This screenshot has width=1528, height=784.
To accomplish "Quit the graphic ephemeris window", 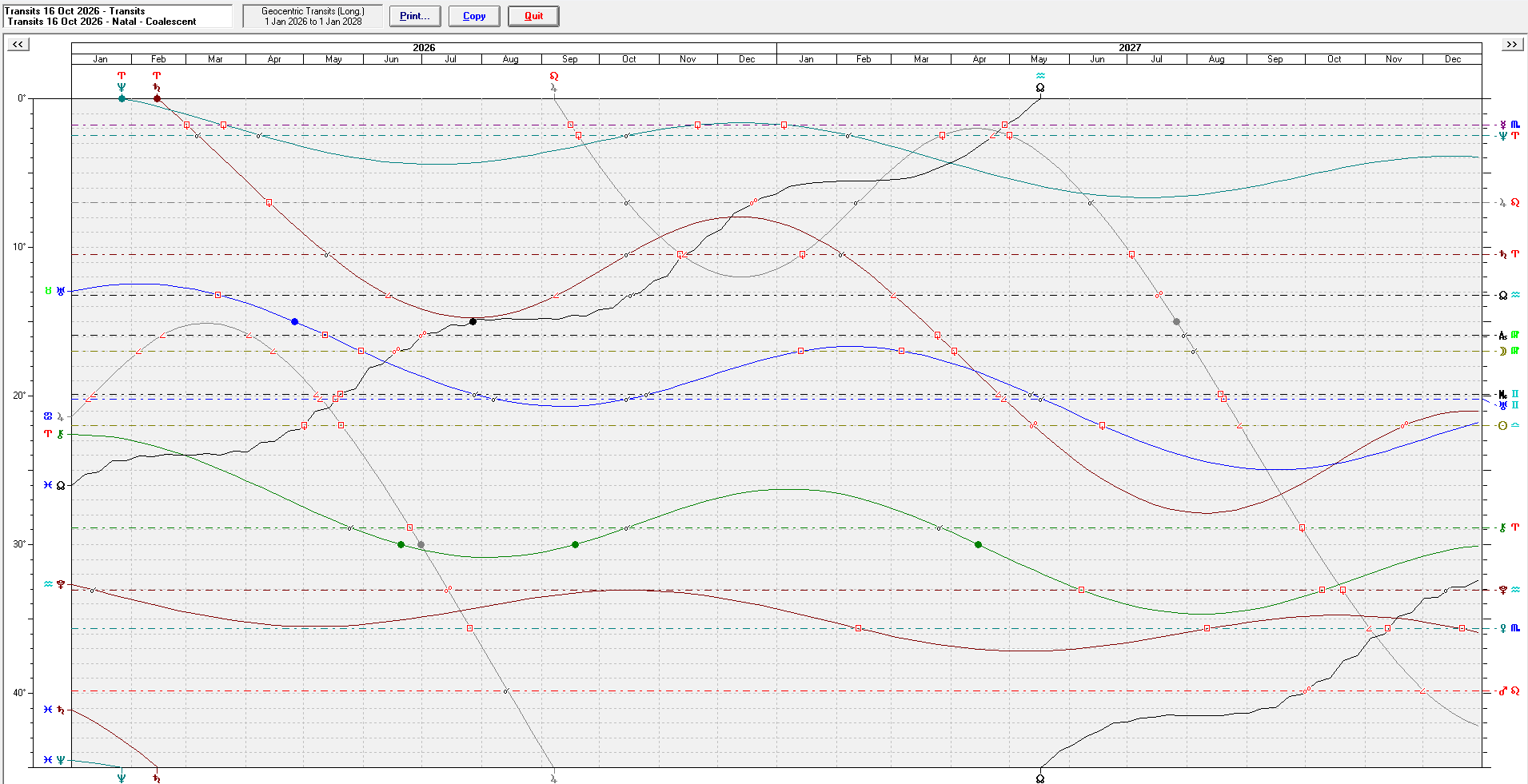I will (533, 16).
